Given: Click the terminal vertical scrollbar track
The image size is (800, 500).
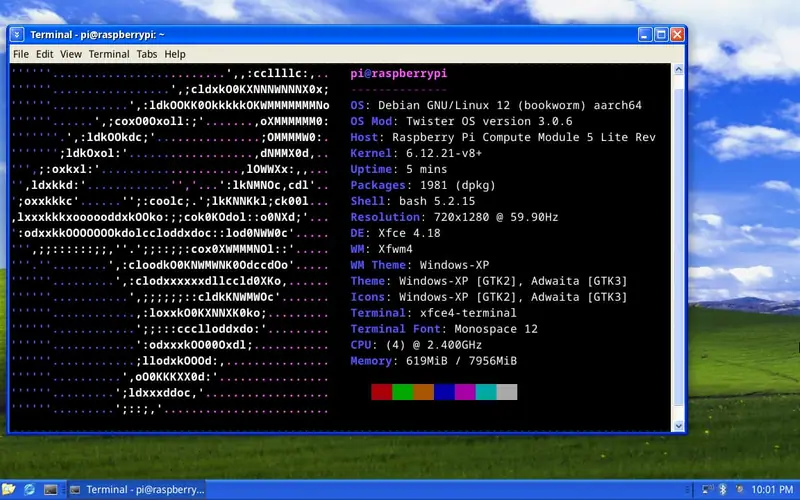Looking at the screenshot, I should (679, 247).
